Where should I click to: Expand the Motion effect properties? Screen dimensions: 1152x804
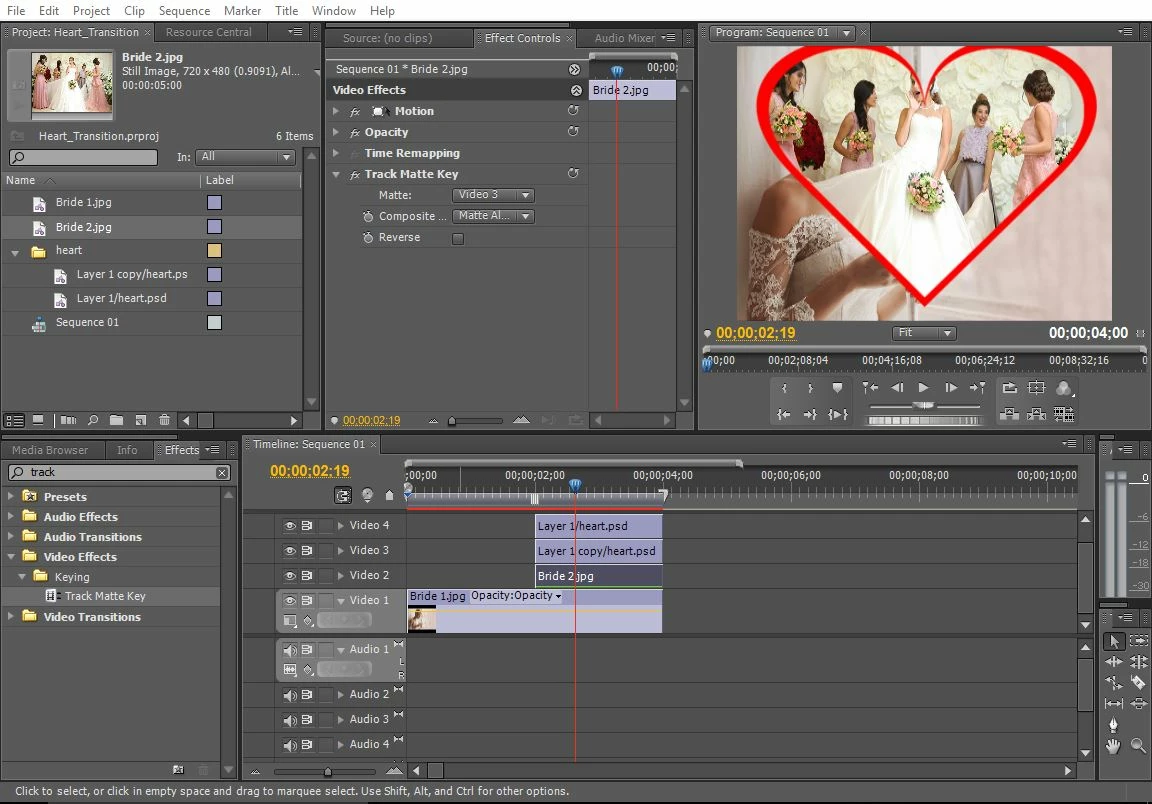pyautogui.click(x=336, y=111)
